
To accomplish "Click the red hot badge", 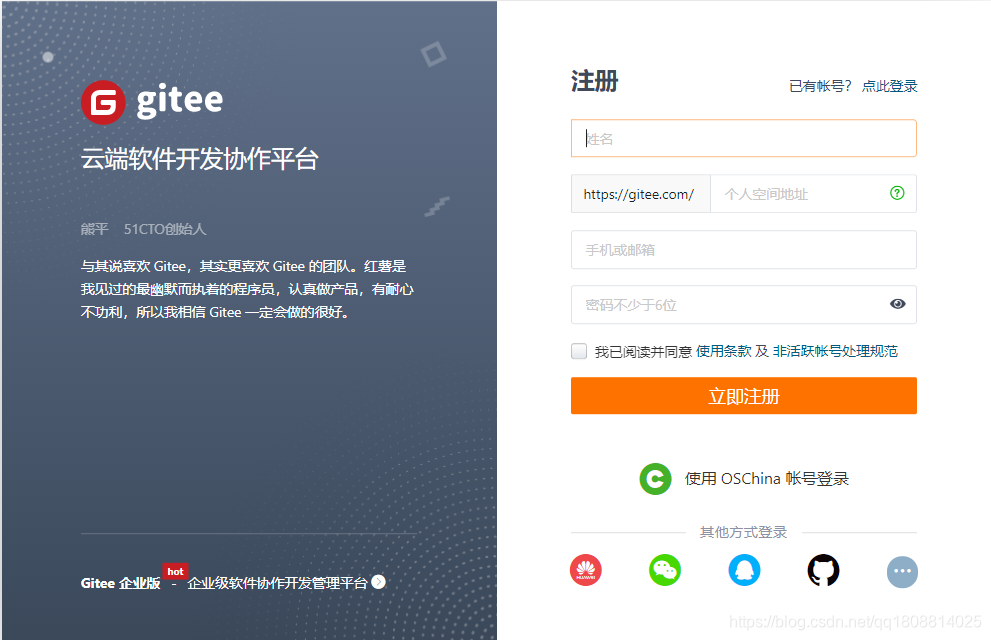I will click(x=175, y=571).
